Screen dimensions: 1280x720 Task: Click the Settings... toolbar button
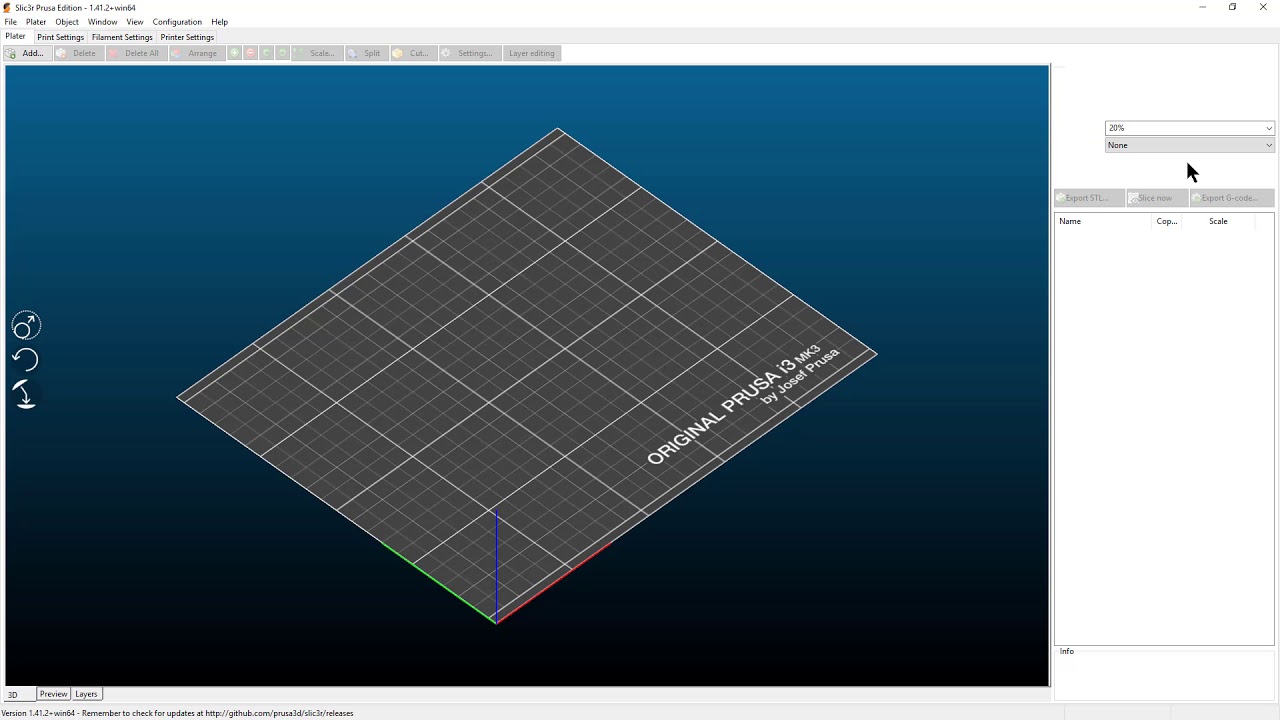point(468,53)
